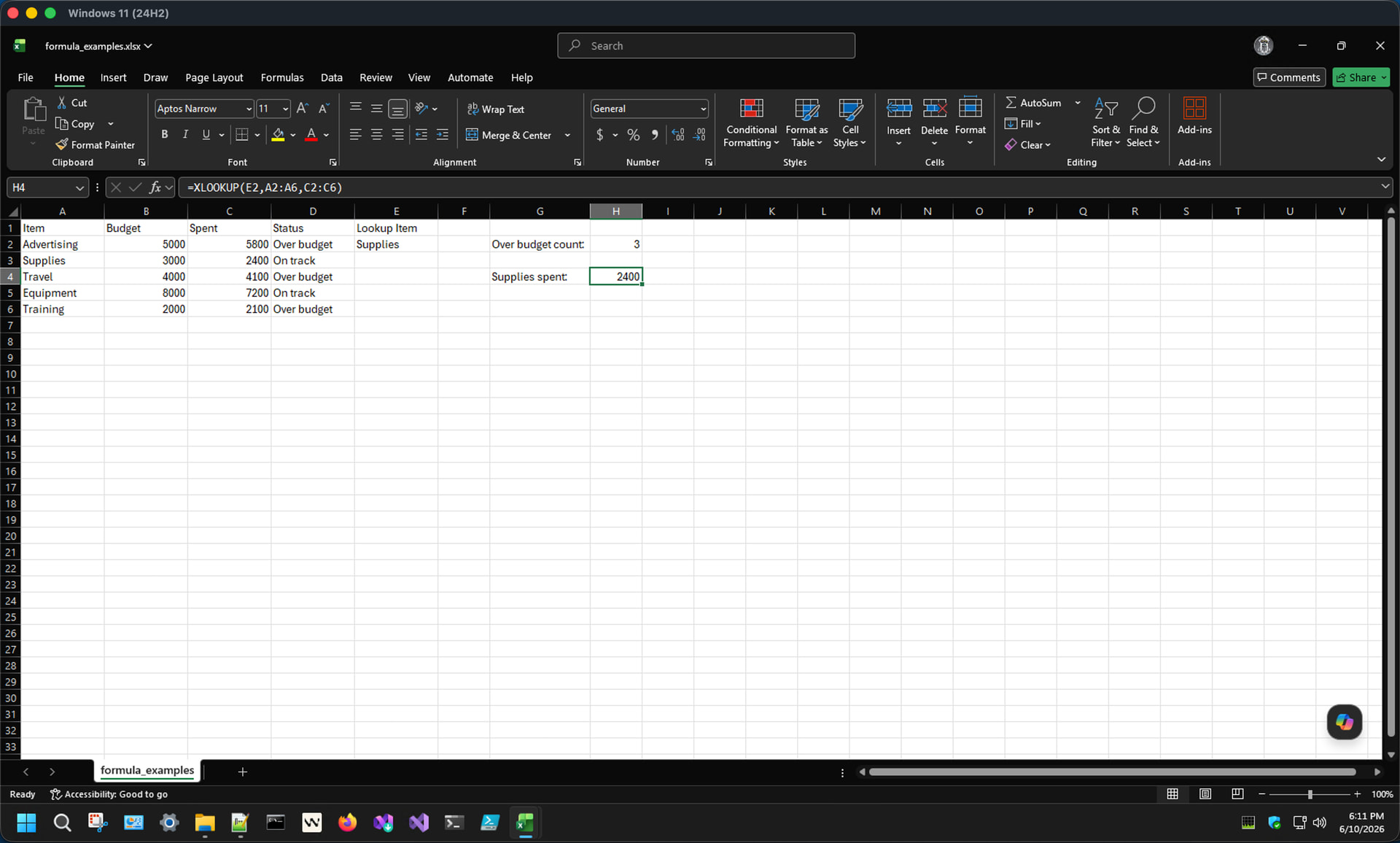Apply Accounting Number Format dollar icon
The image size is (1400, 843).
(600, 135)
